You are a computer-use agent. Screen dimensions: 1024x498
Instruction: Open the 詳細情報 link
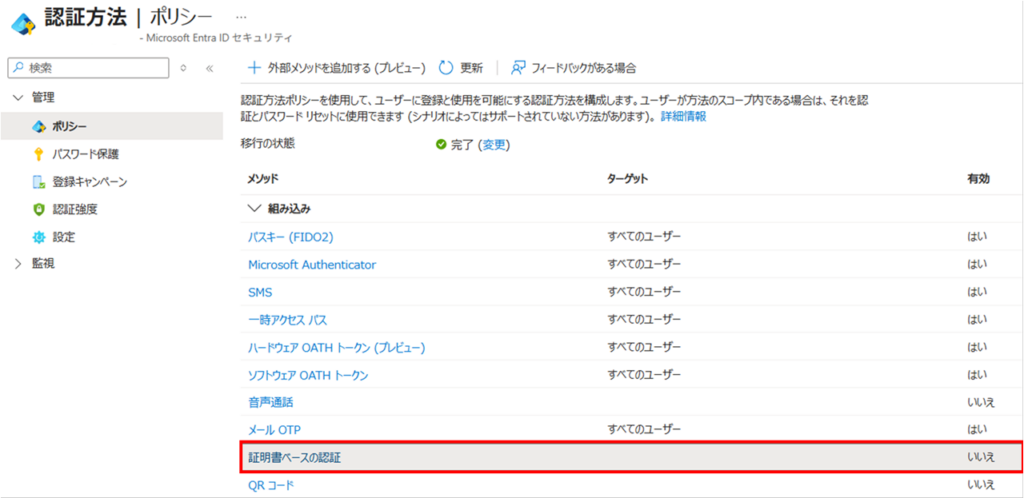click(682, 117)
